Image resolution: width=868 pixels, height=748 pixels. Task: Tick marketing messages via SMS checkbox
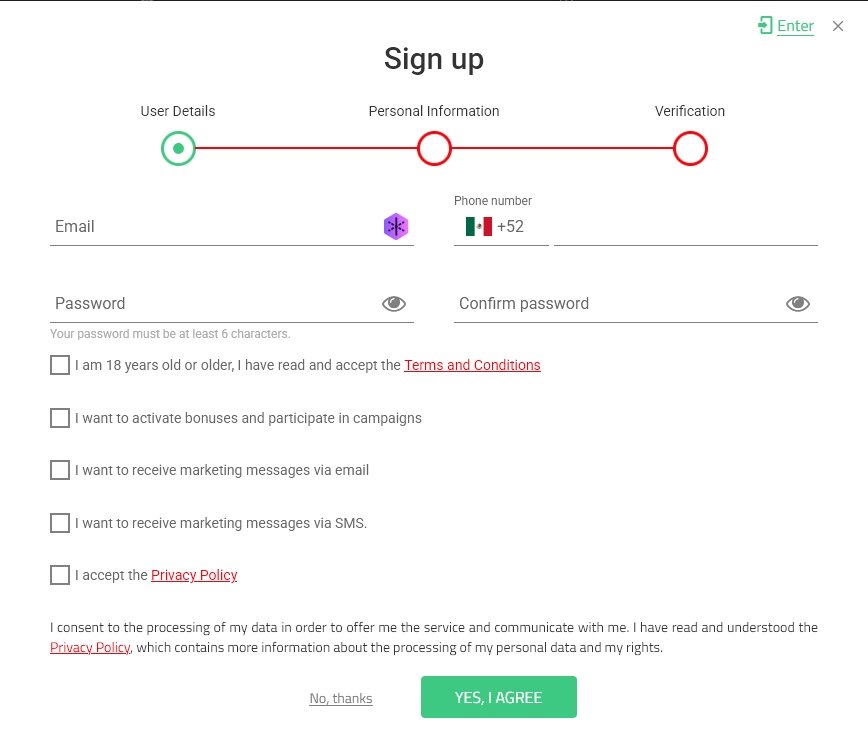click(60, 523)
